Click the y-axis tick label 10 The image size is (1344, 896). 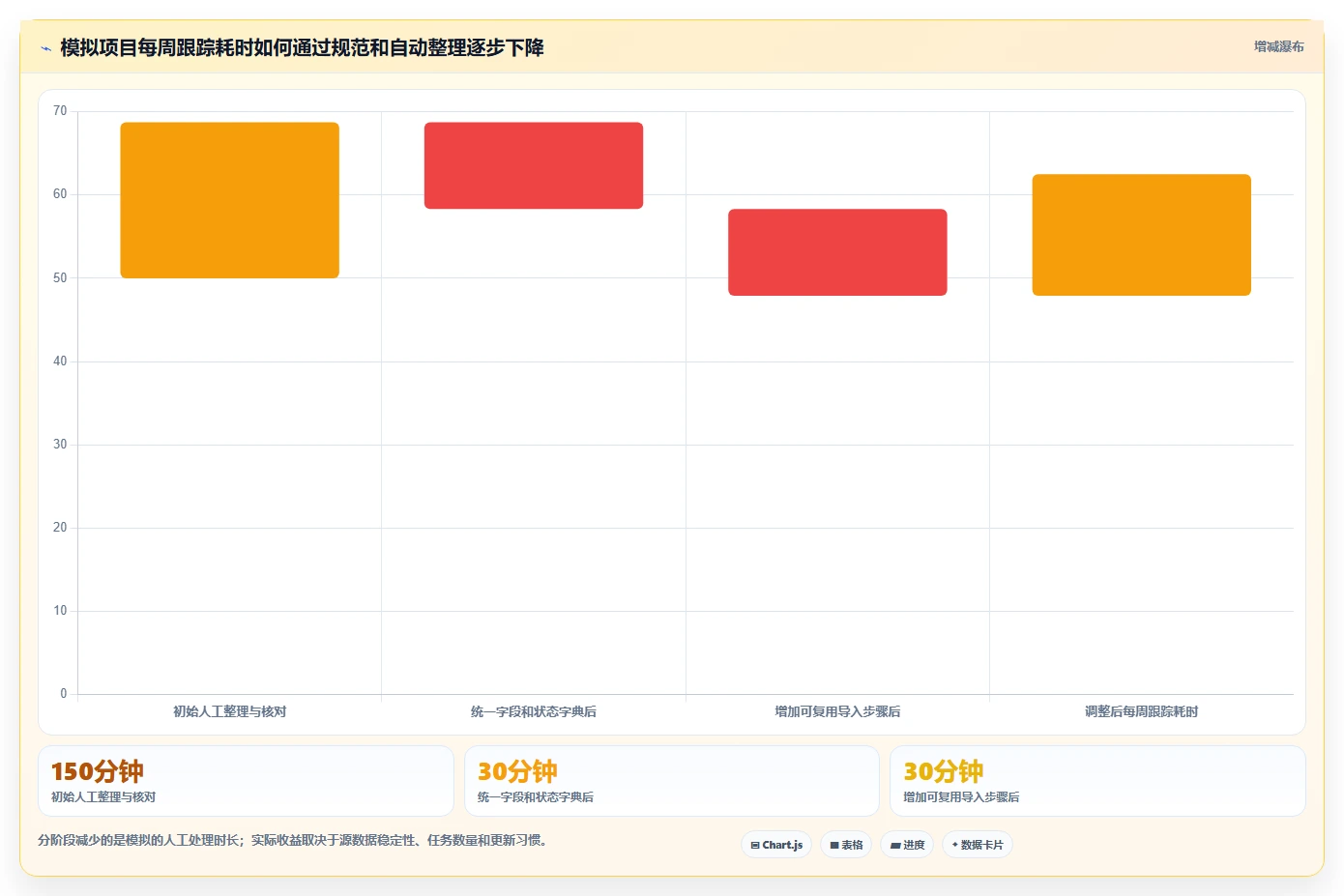tap(60, 611)
